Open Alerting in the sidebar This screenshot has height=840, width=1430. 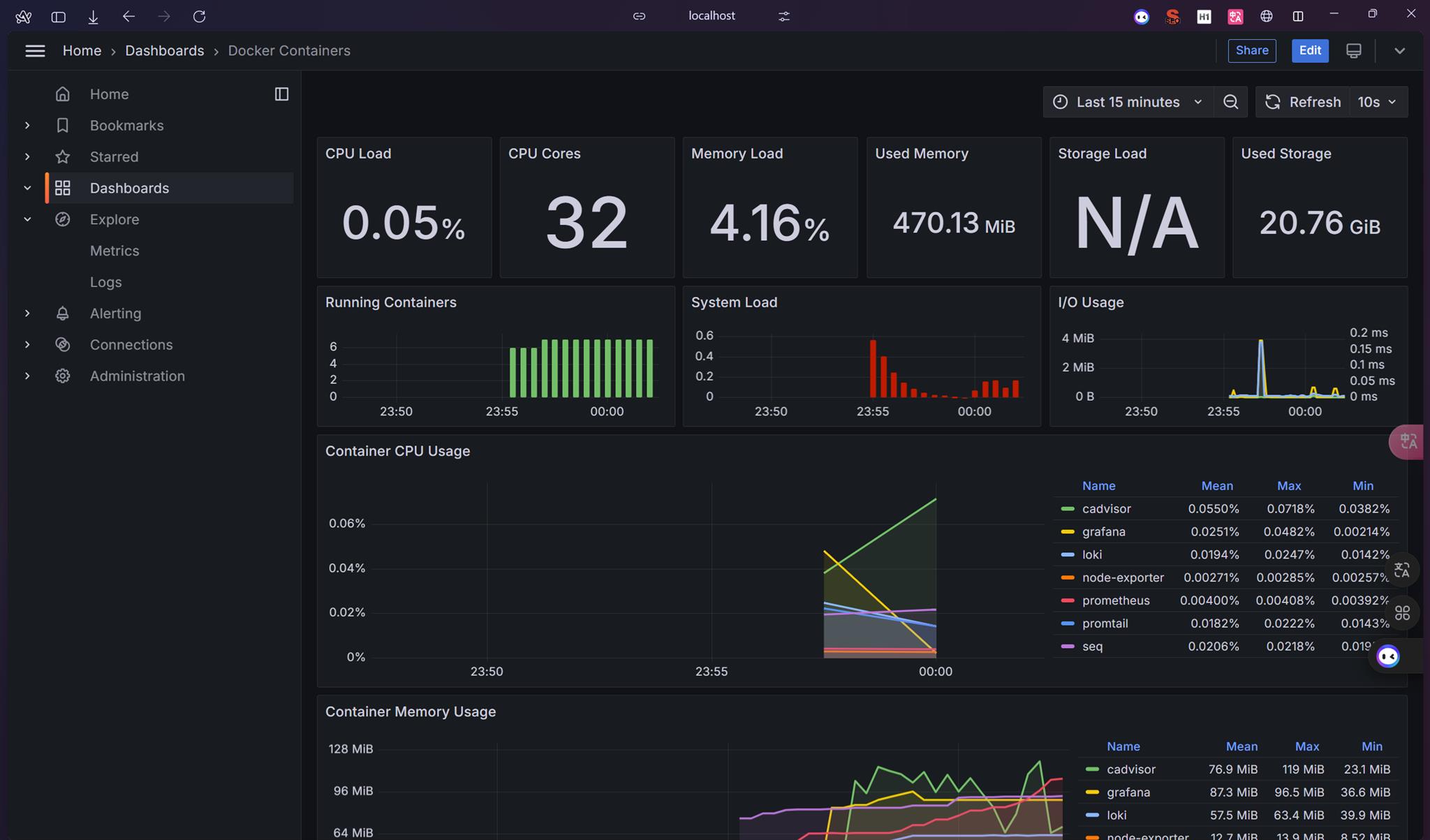coord(115,314)
